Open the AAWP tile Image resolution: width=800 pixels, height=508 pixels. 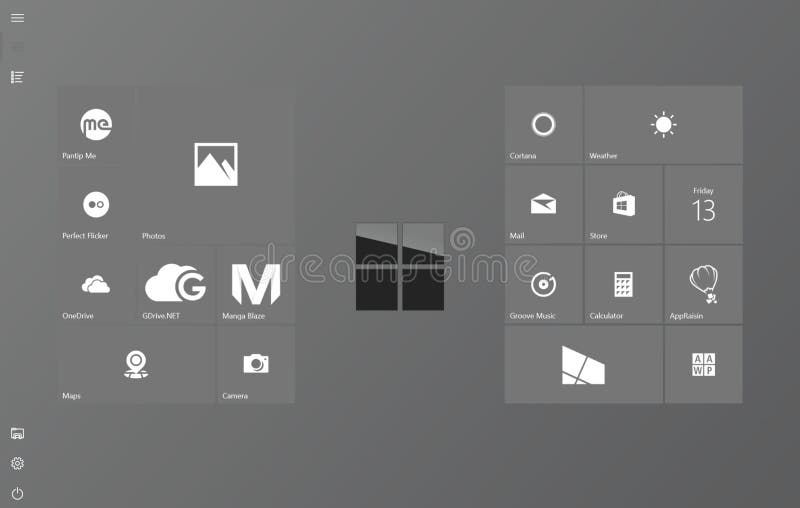[704, 365]
